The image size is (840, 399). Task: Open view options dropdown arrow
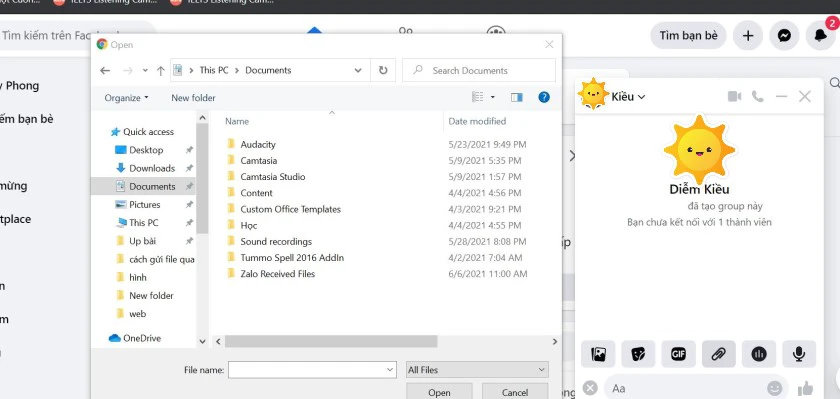(493, 97)
